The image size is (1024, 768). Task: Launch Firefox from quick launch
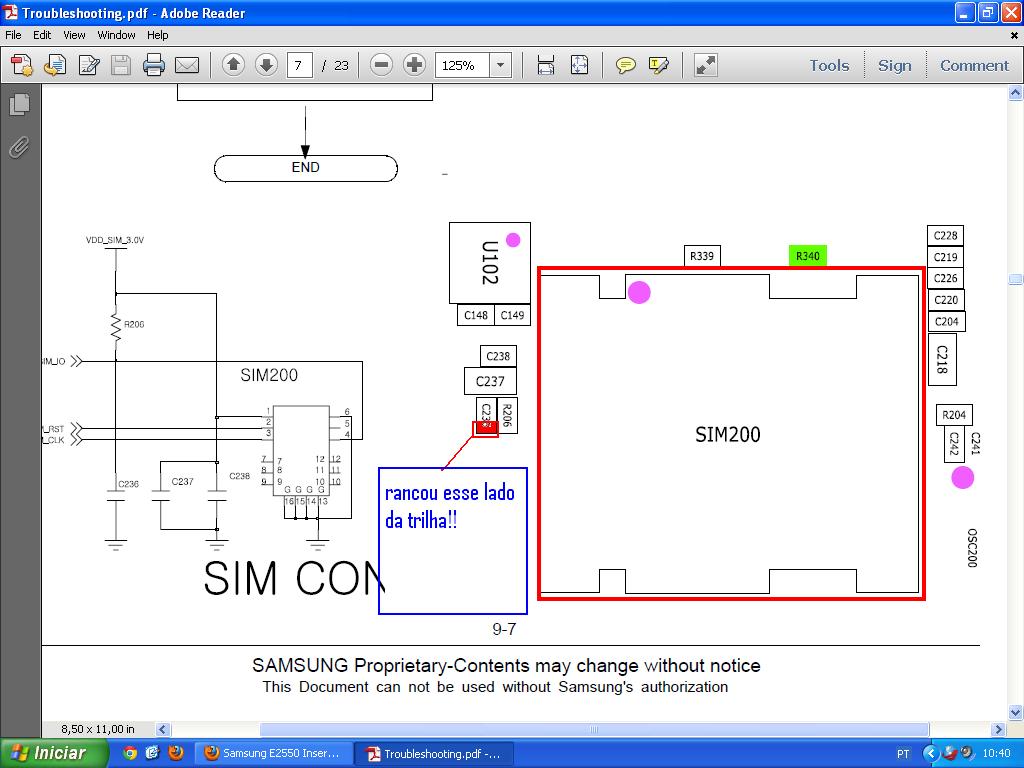pos(175,754)
